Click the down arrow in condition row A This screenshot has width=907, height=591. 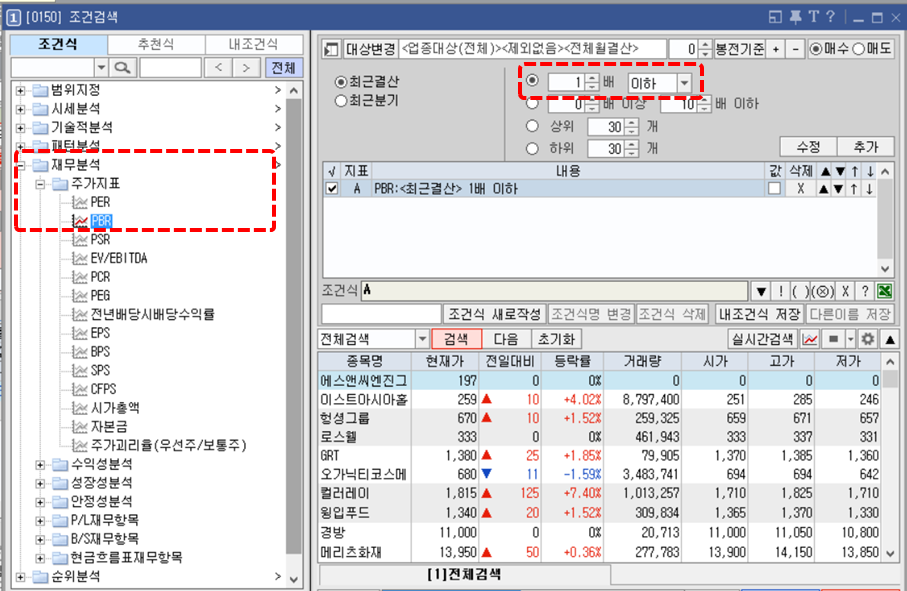point(869,189)
